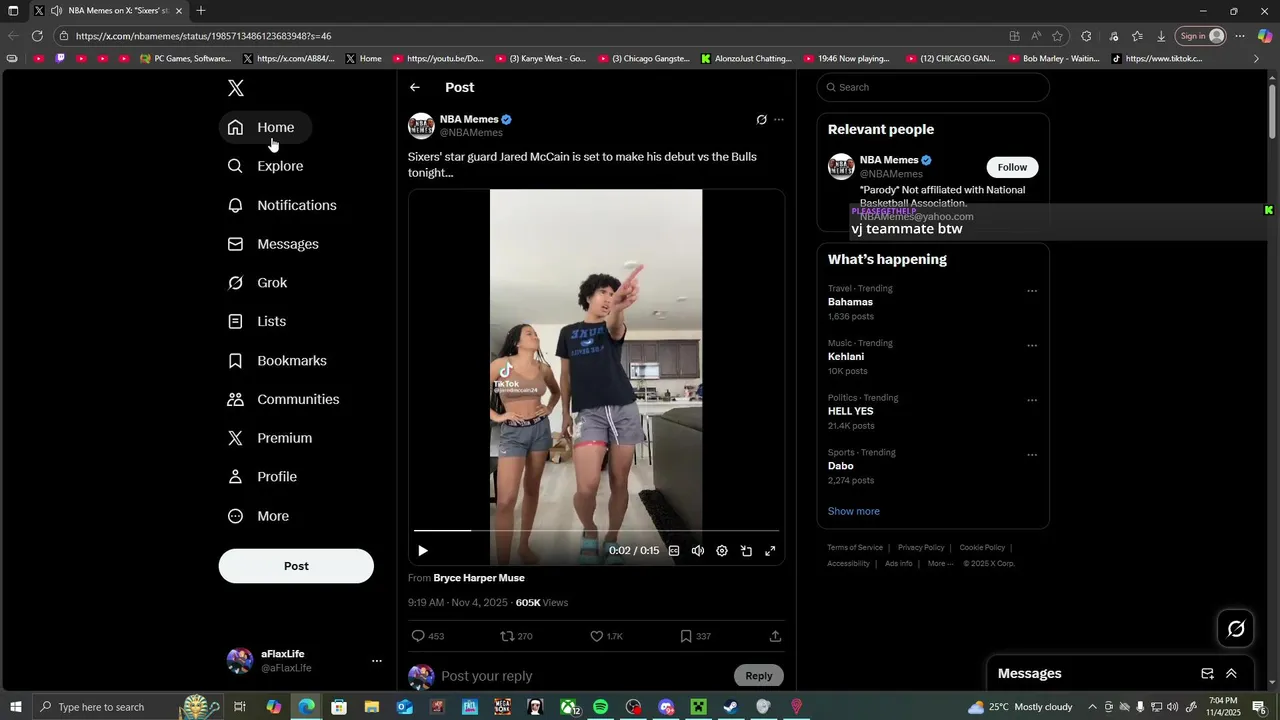The height and width of the screenshot is (720, 1280).
Task: Open the Terms of Service link
Action: [x=855, y=548]
